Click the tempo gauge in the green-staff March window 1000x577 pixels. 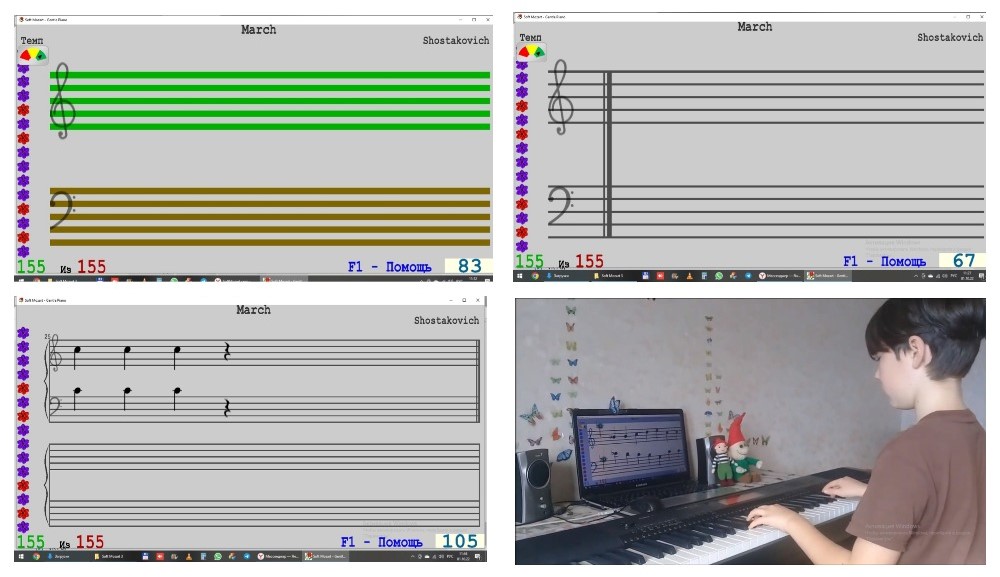pos(33,55)
